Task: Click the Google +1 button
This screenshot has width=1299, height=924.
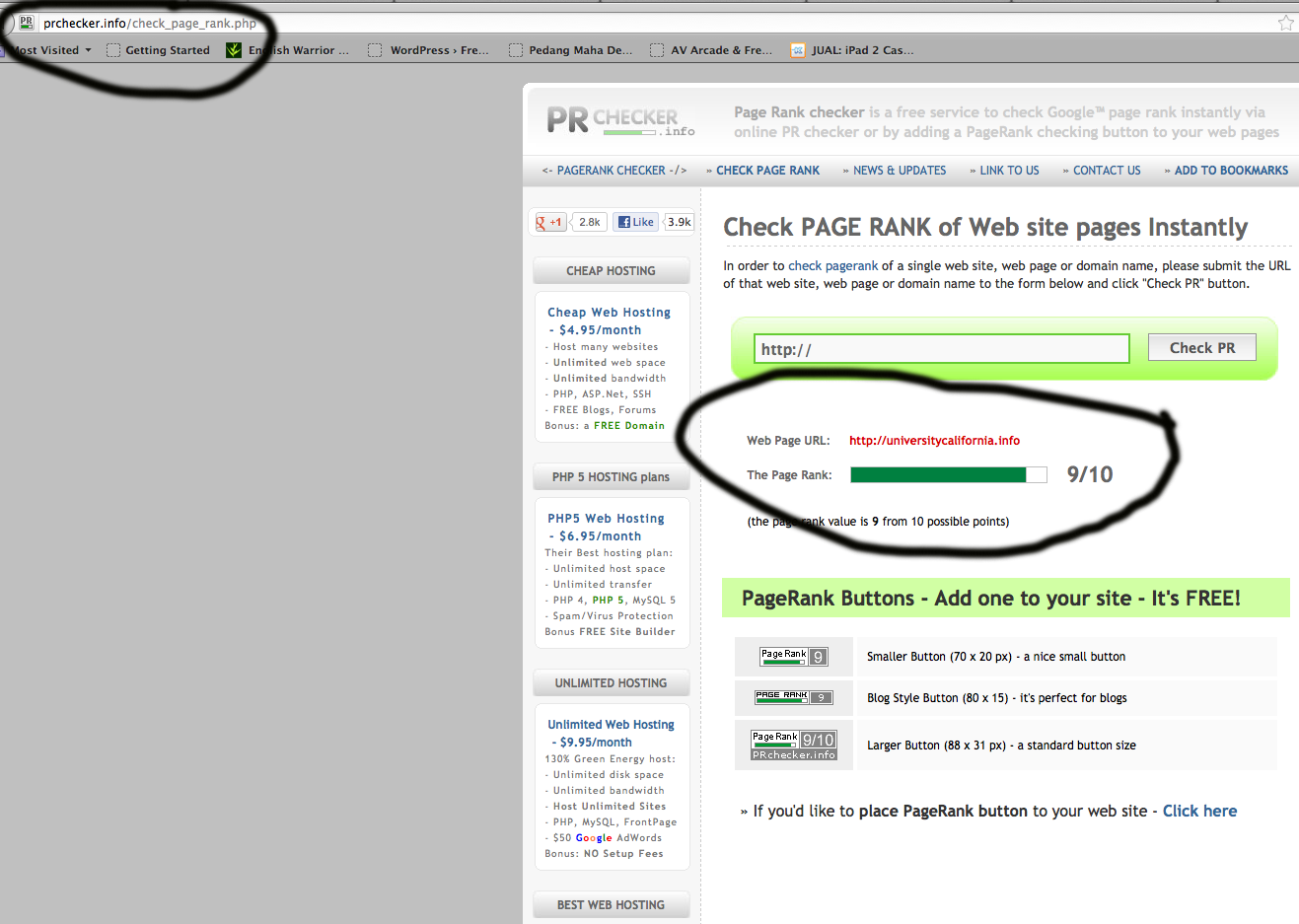Action: pos(549,222)
